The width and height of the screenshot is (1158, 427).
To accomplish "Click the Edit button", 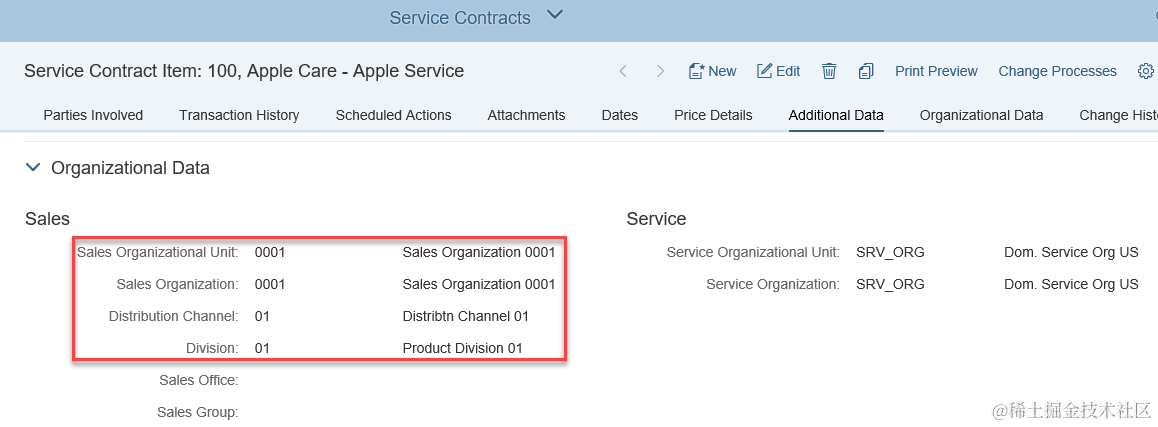I will pyautogui.click(x=778, y=72).
